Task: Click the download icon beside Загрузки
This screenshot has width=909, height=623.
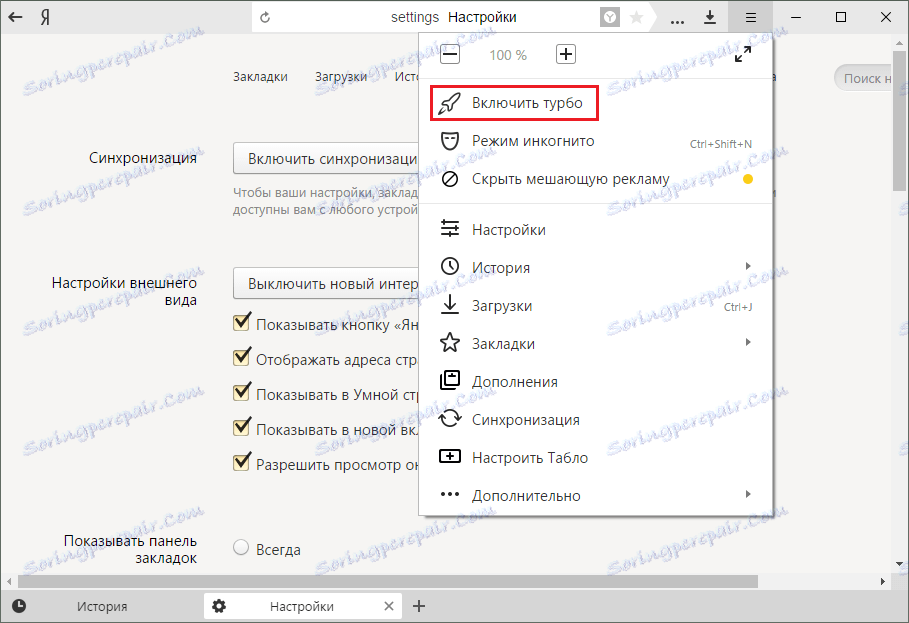Action: (450, 305)
